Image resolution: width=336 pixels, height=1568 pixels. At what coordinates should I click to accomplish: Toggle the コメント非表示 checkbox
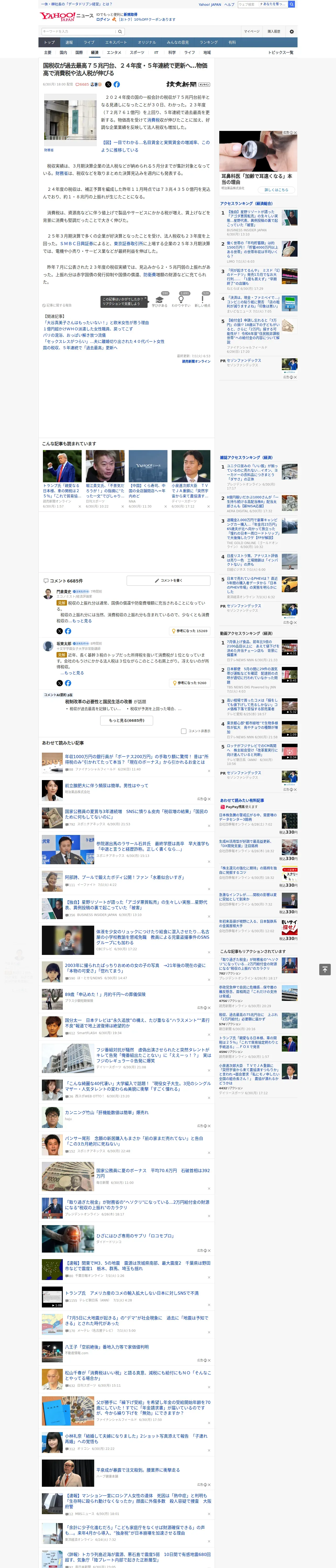point(183,731)
